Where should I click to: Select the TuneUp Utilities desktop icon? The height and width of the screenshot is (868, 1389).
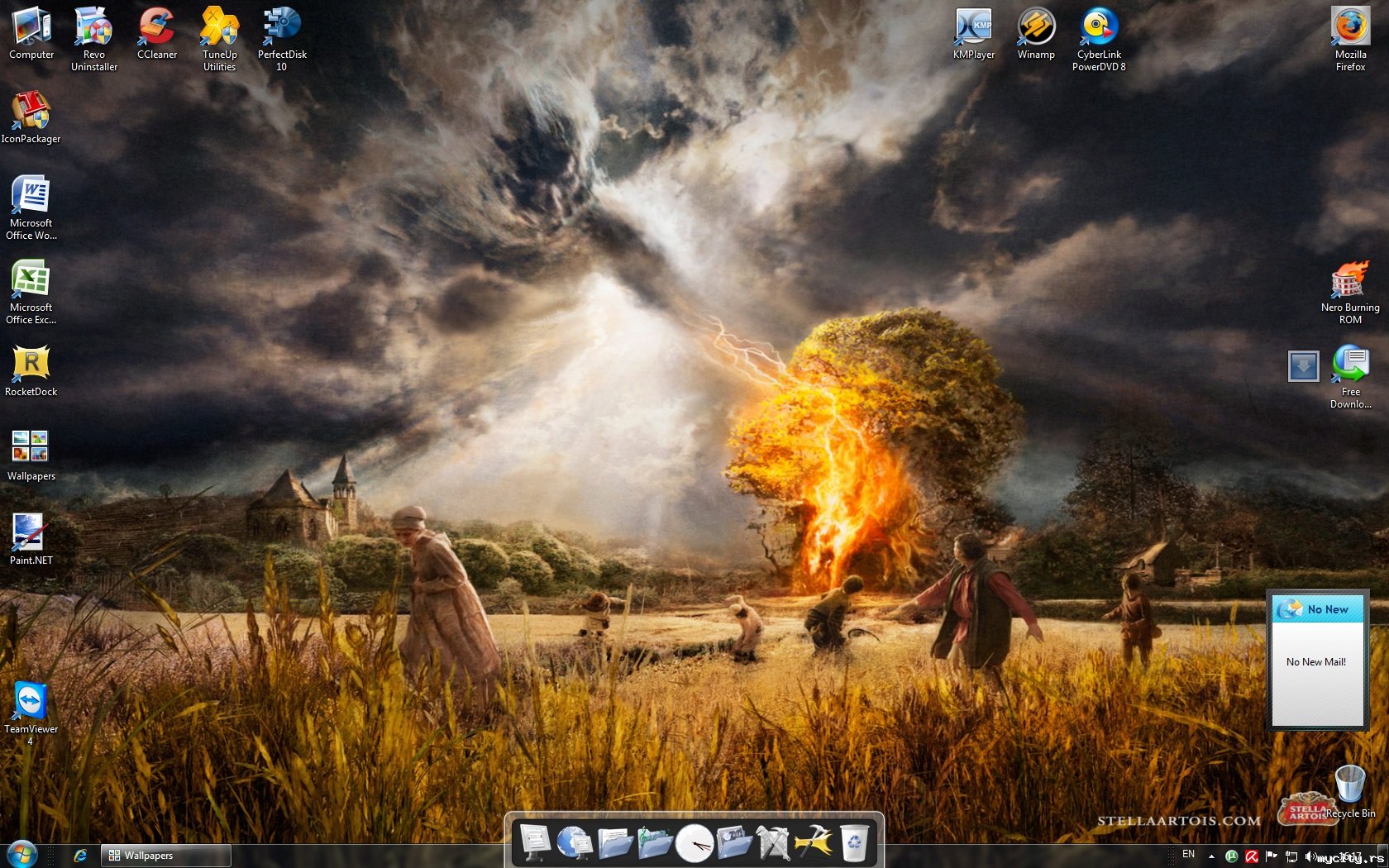(220, 39)
